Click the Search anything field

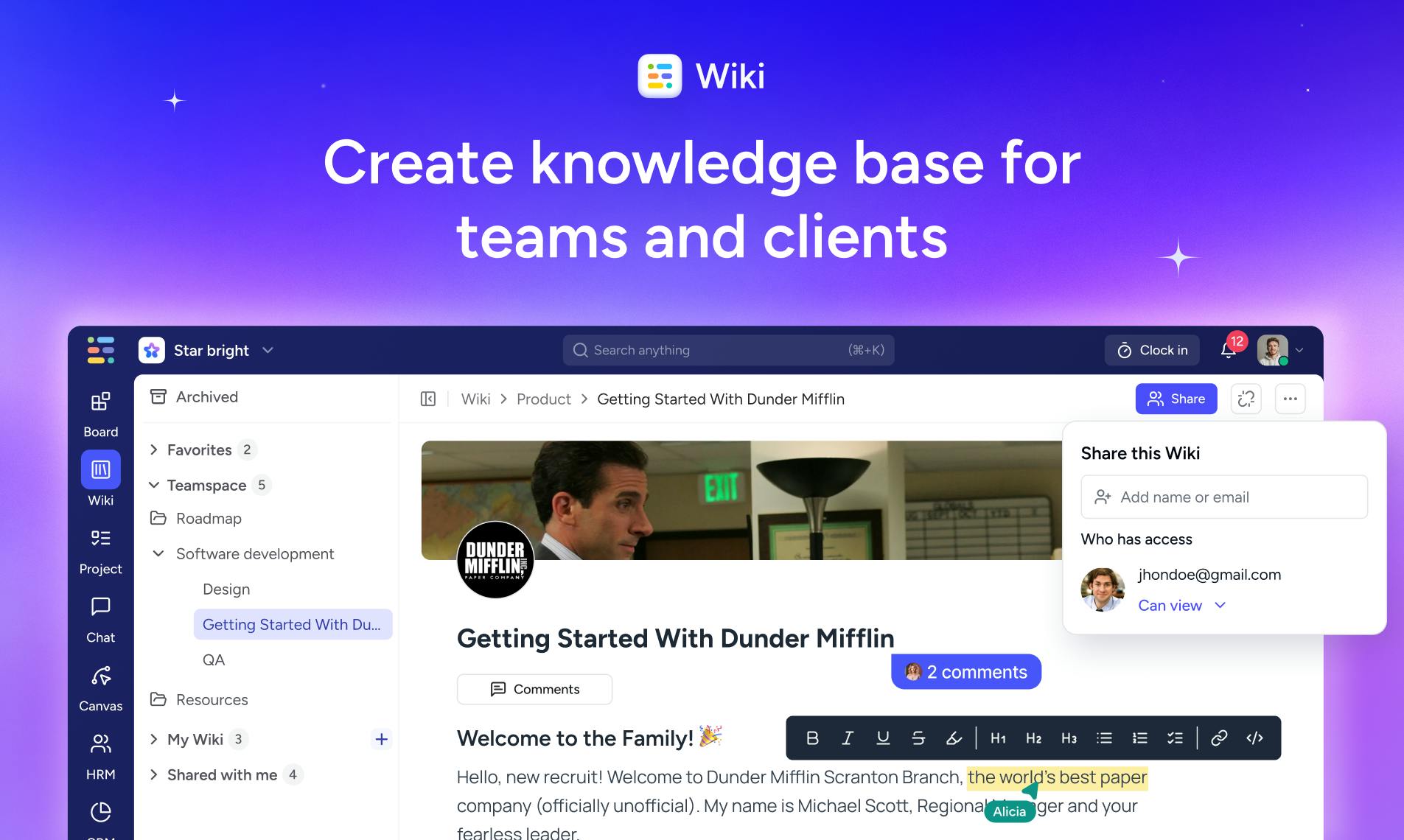tap(728, 350)
